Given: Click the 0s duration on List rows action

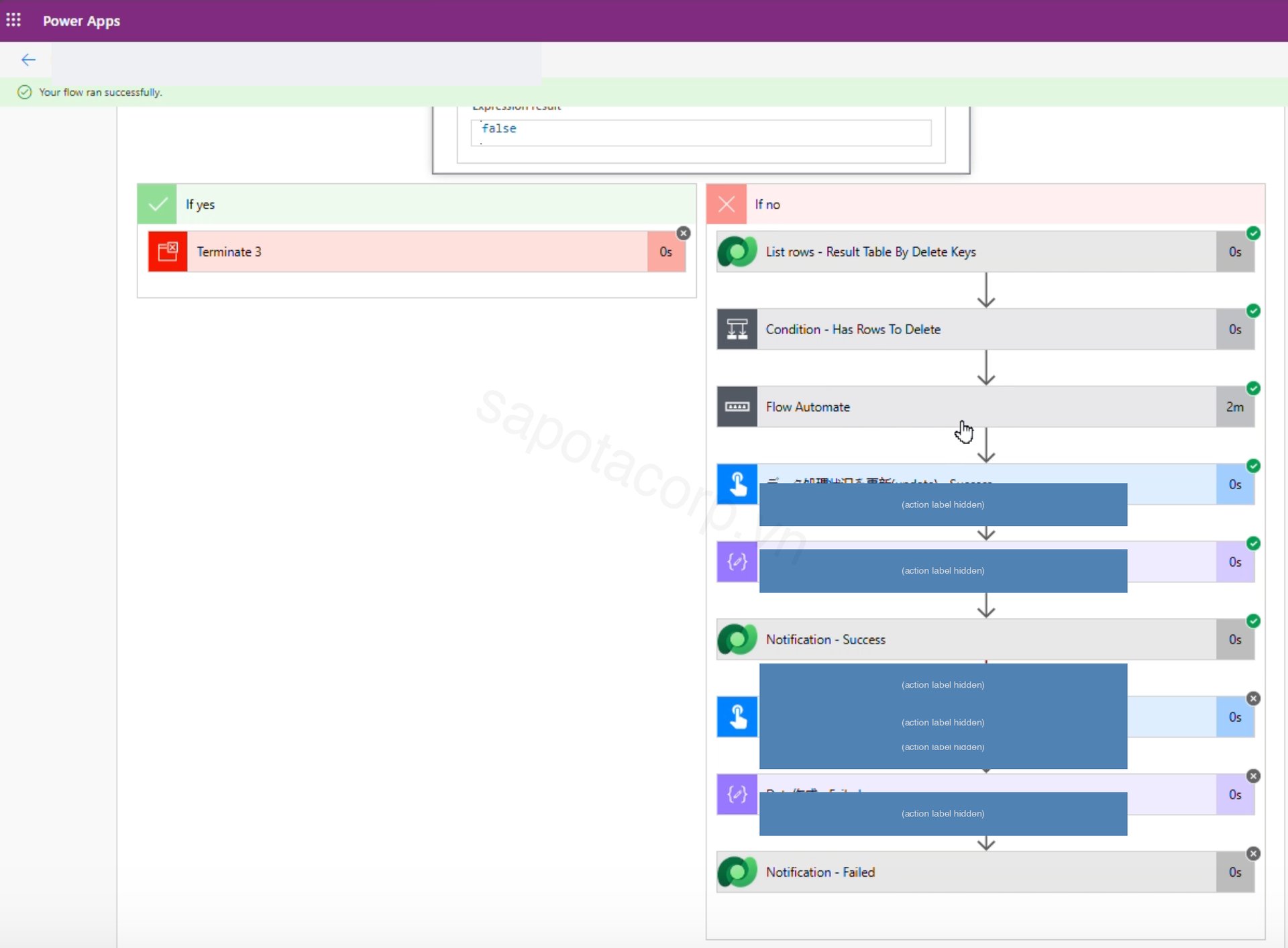Looking at the screenshot, I should tap(1235, 252).
